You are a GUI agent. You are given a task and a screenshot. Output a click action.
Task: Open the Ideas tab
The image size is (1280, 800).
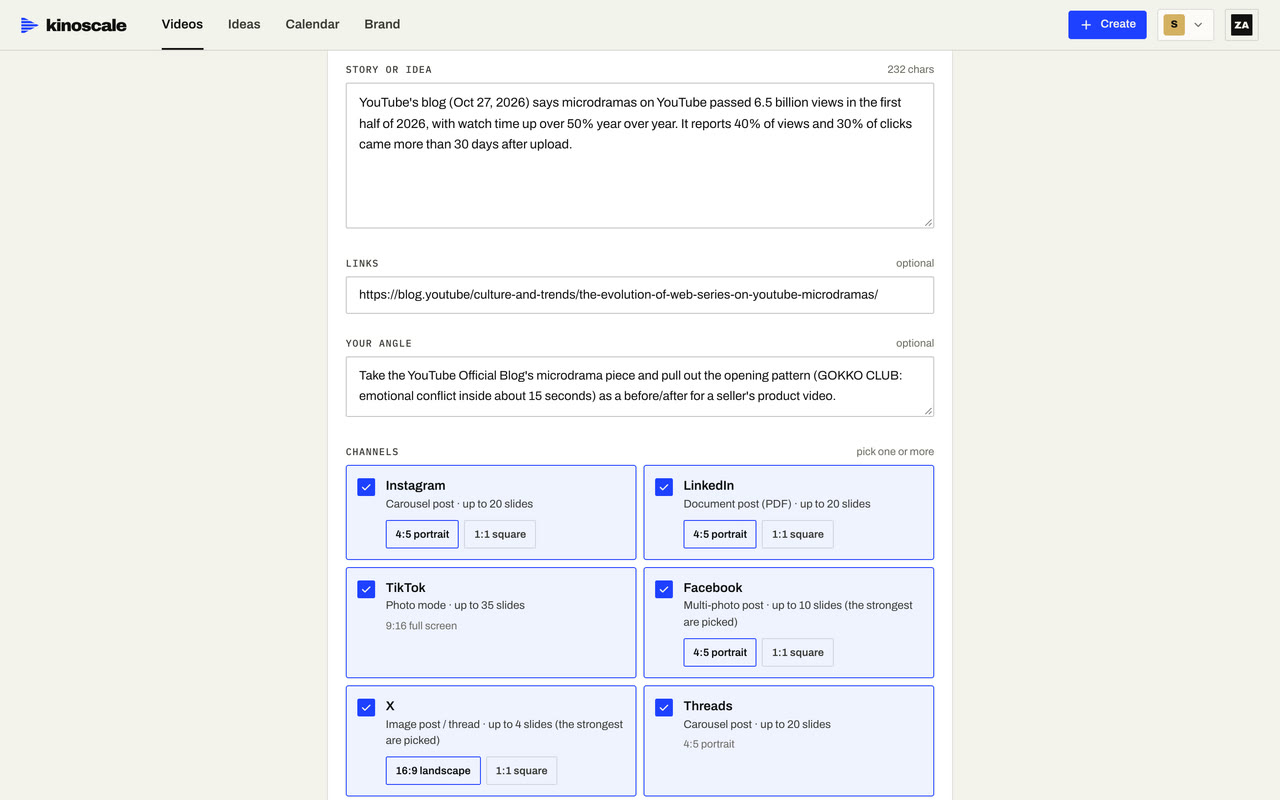[244, 25]
